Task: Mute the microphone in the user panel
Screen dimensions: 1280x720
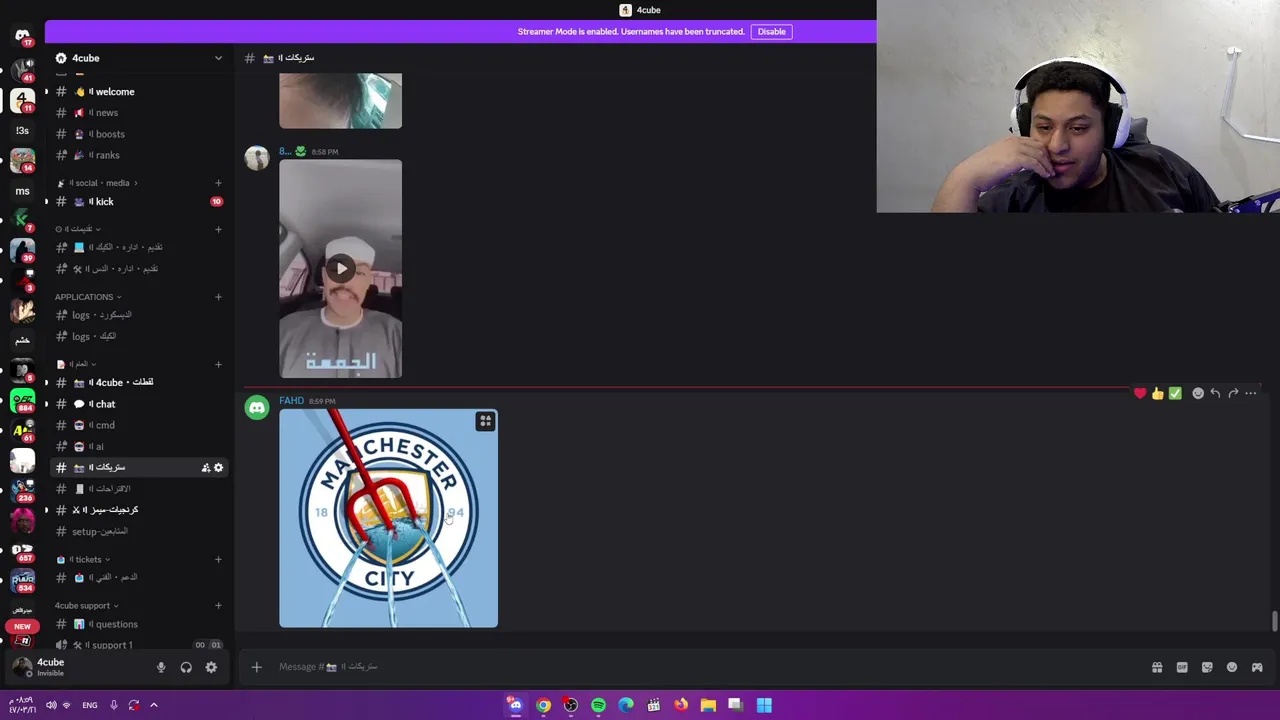Action: [161, 667]
